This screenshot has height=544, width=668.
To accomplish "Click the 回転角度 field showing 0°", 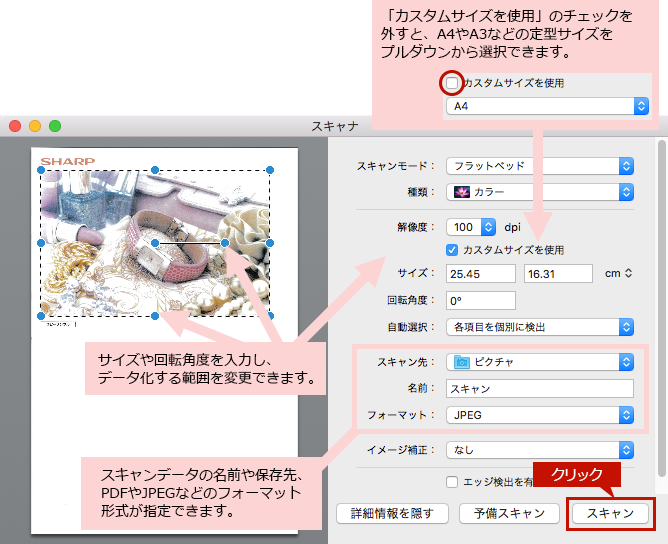I will pos(481,301).
